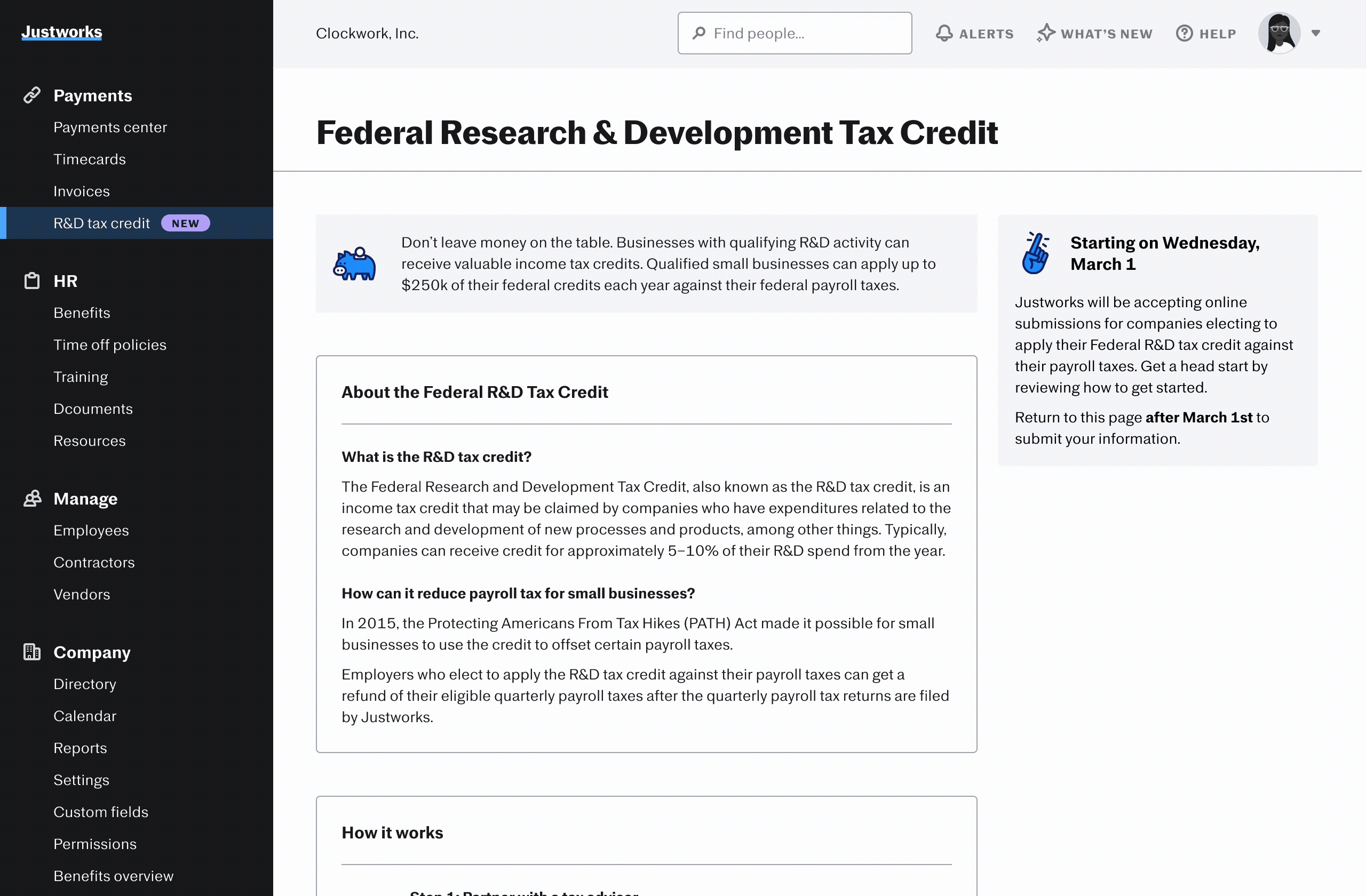Click the Help question mark icon
Image resolution: width=1366 pixels, height=896 pixels.
click(x=1184, y=33)
